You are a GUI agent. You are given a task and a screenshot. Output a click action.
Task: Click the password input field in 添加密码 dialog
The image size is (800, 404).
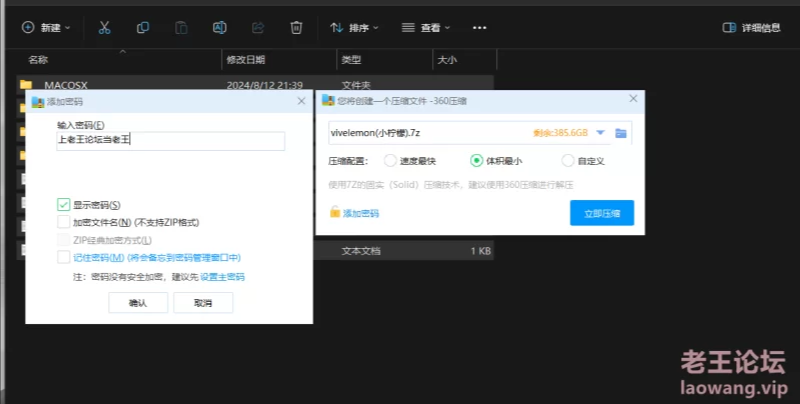point(170,141)
